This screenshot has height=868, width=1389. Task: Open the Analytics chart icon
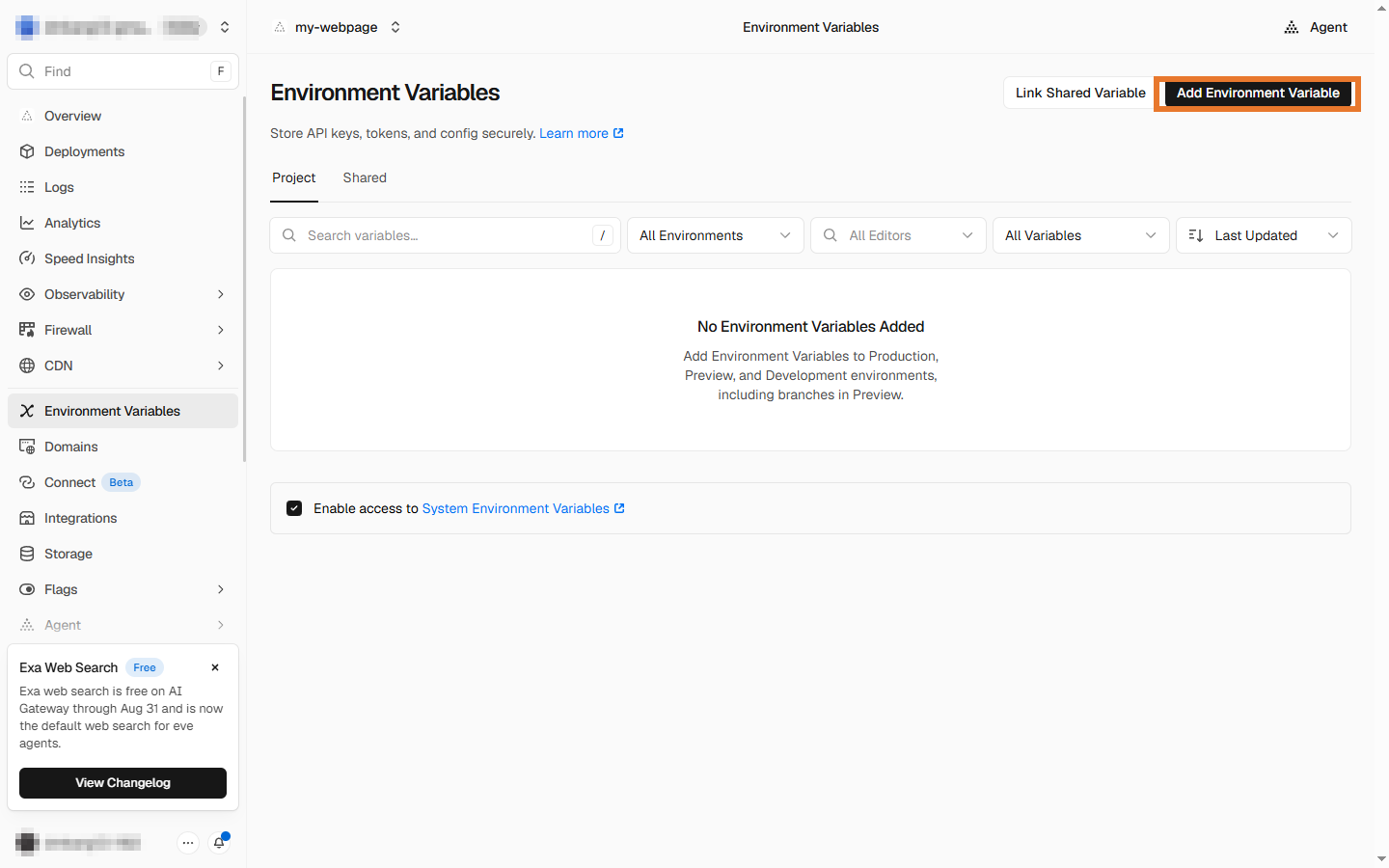27,223
